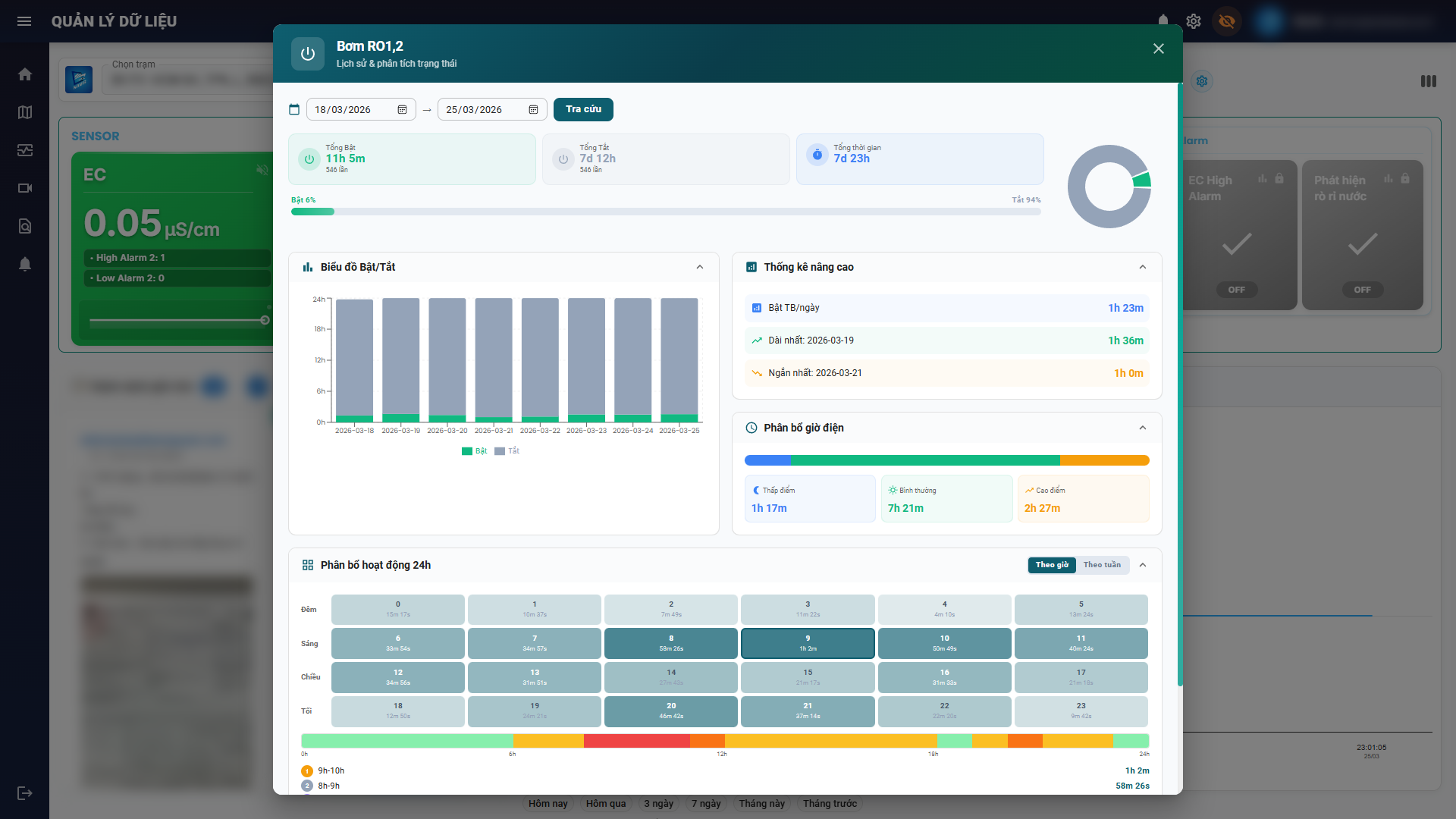Select the 7 ngày range tab

point(705,804)
